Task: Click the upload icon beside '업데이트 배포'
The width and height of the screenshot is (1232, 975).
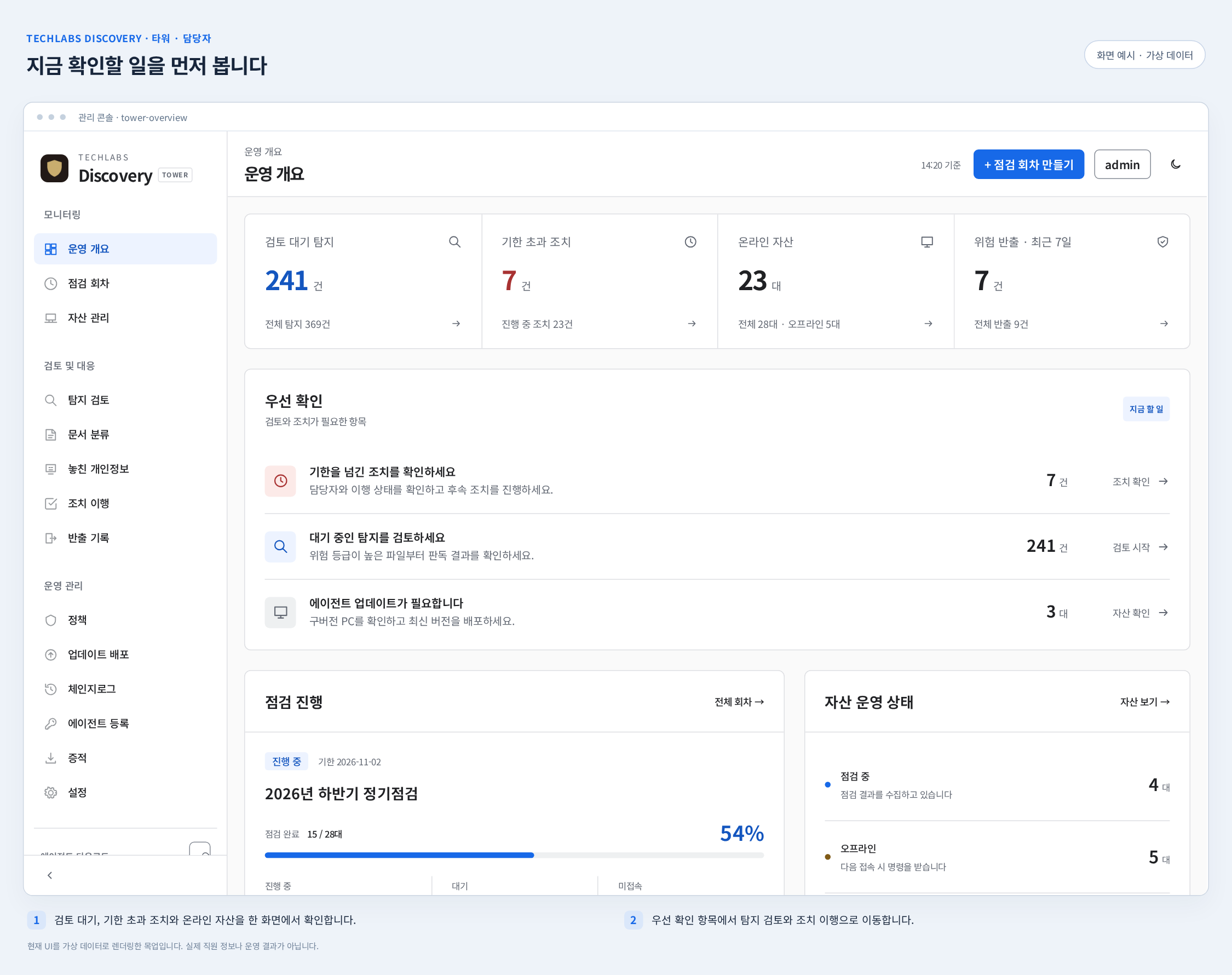Action: tap(51, 655)
